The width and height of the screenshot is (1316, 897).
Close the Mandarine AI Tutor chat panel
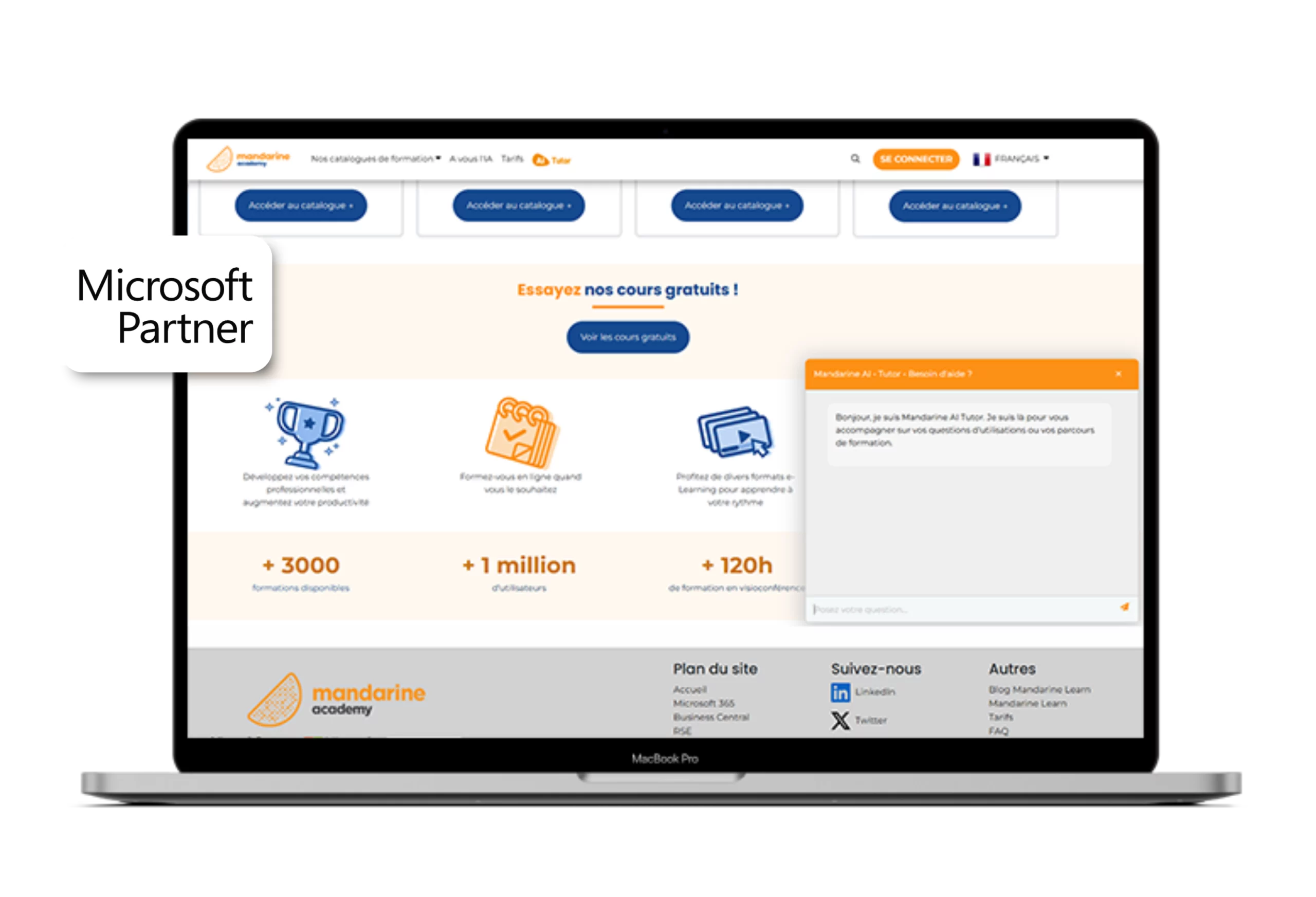pos(1118,374)
